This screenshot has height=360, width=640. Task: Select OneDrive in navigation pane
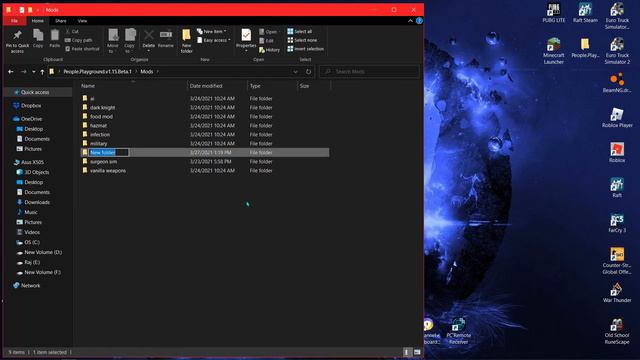point(31,119)
